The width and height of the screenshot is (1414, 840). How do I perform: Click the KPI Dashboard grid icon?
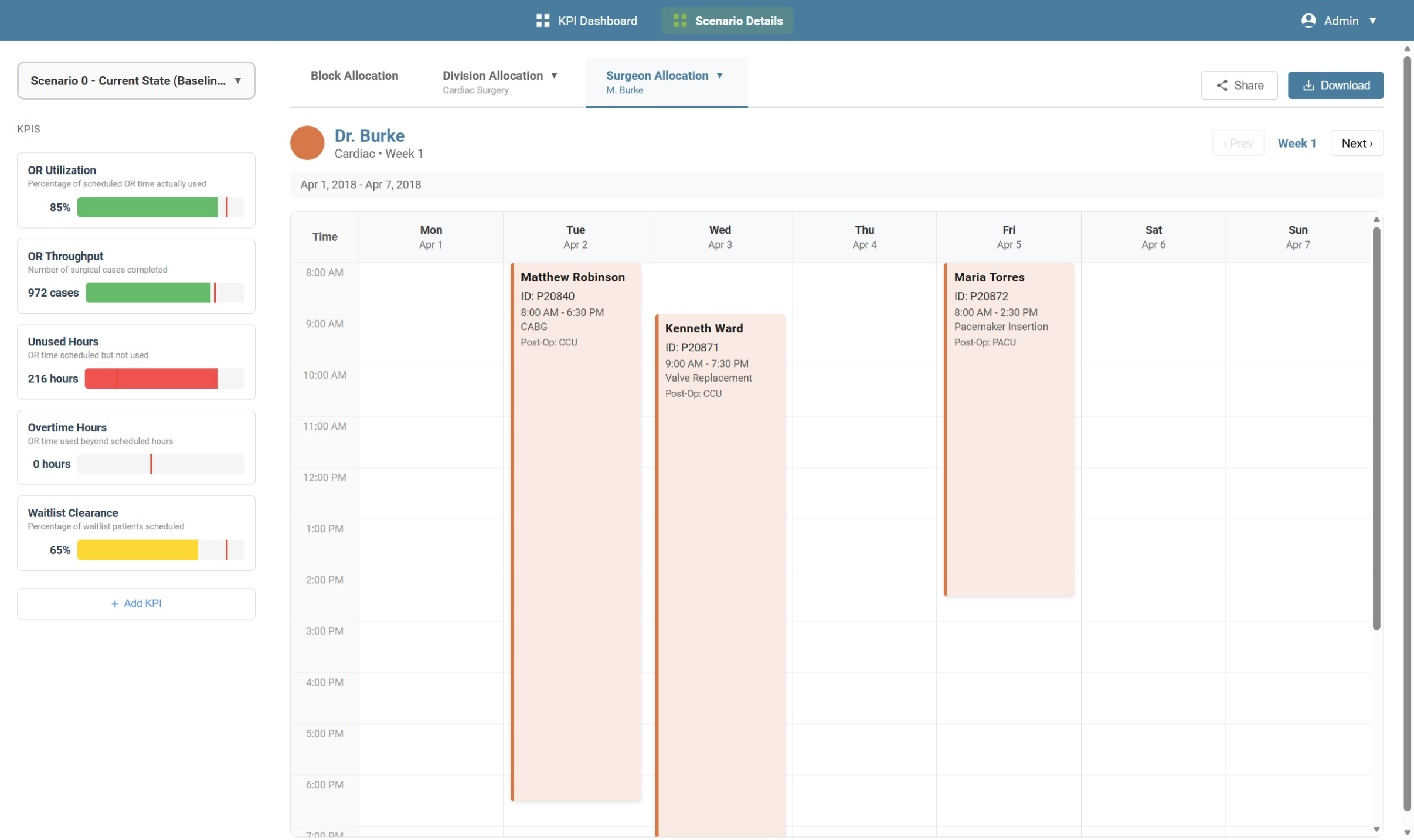pos(543,21)
